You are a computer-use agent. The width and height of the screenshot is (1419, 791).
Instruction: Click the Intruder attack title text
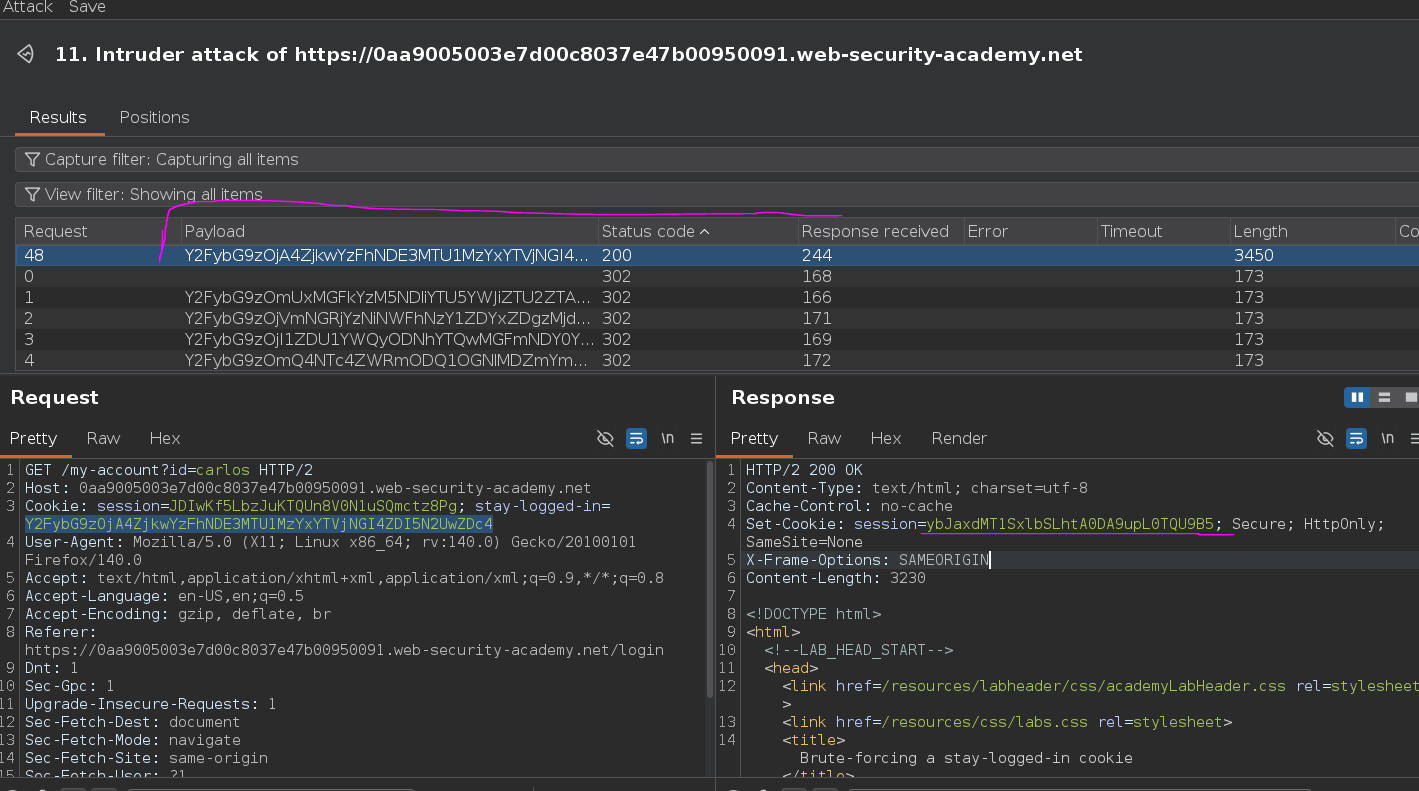[x=569, y=54]
